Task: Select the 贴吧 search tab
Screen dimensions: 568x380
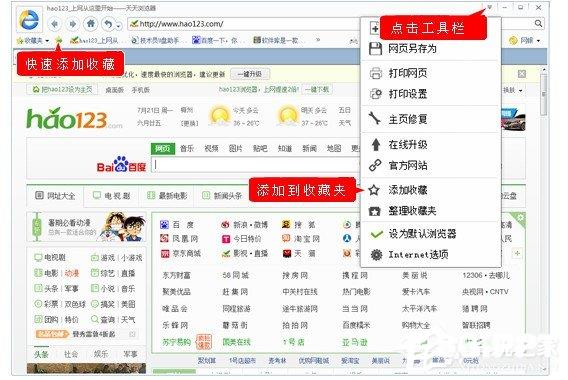Action: pyautogui.click(x=260, y=148)
